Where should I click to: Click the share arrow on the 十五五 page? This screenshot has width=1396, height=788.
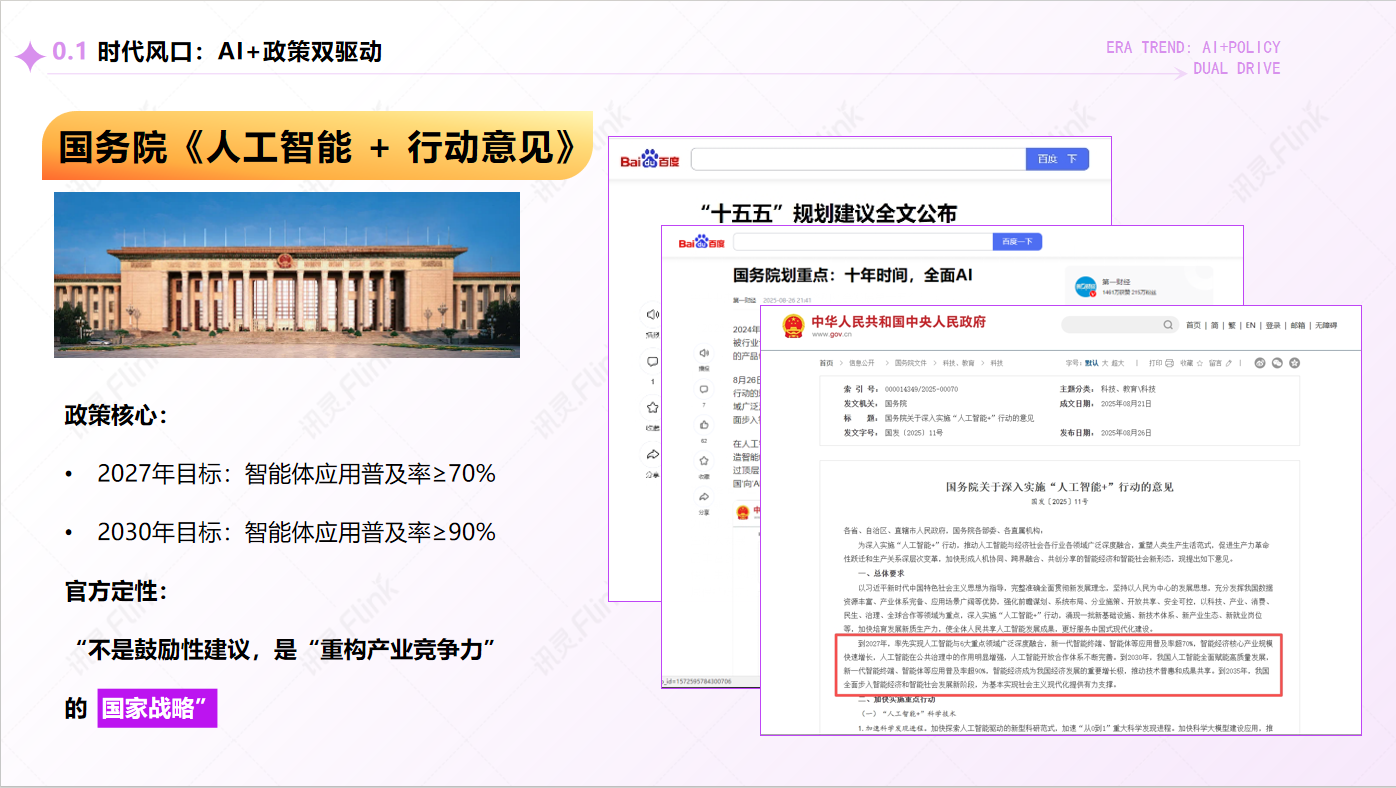point(653,455)
